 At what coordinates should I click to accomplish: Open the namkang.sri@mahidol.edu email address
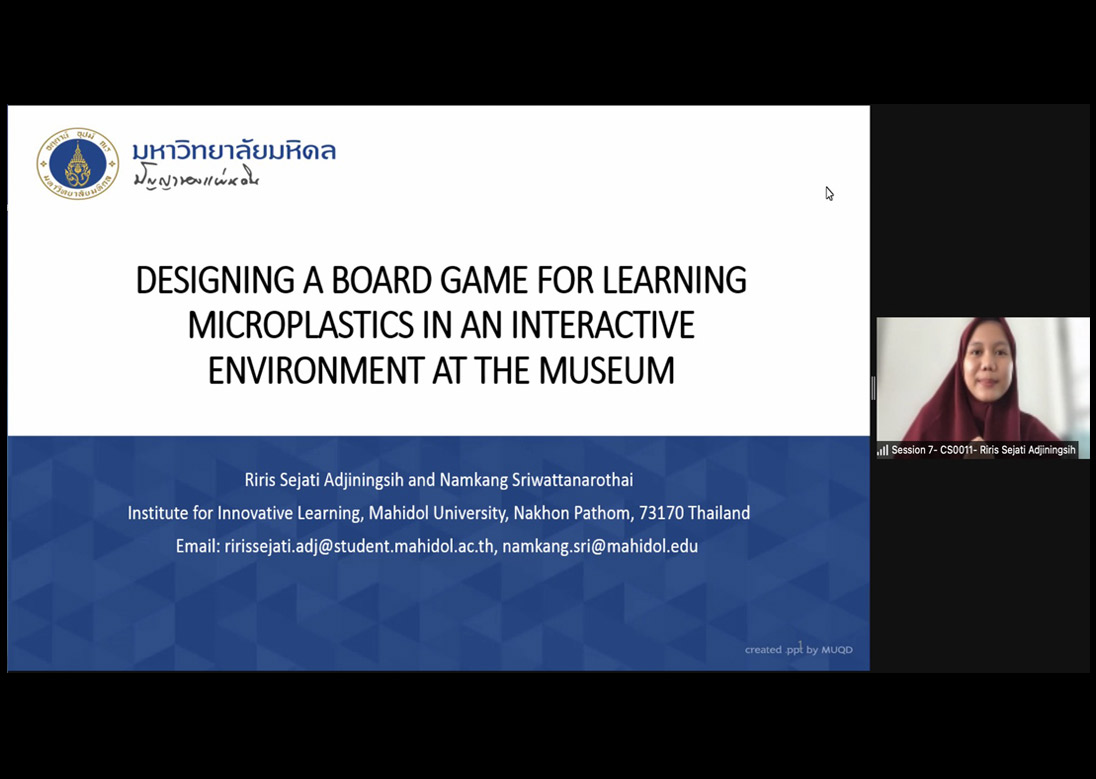tap(600, 546)
